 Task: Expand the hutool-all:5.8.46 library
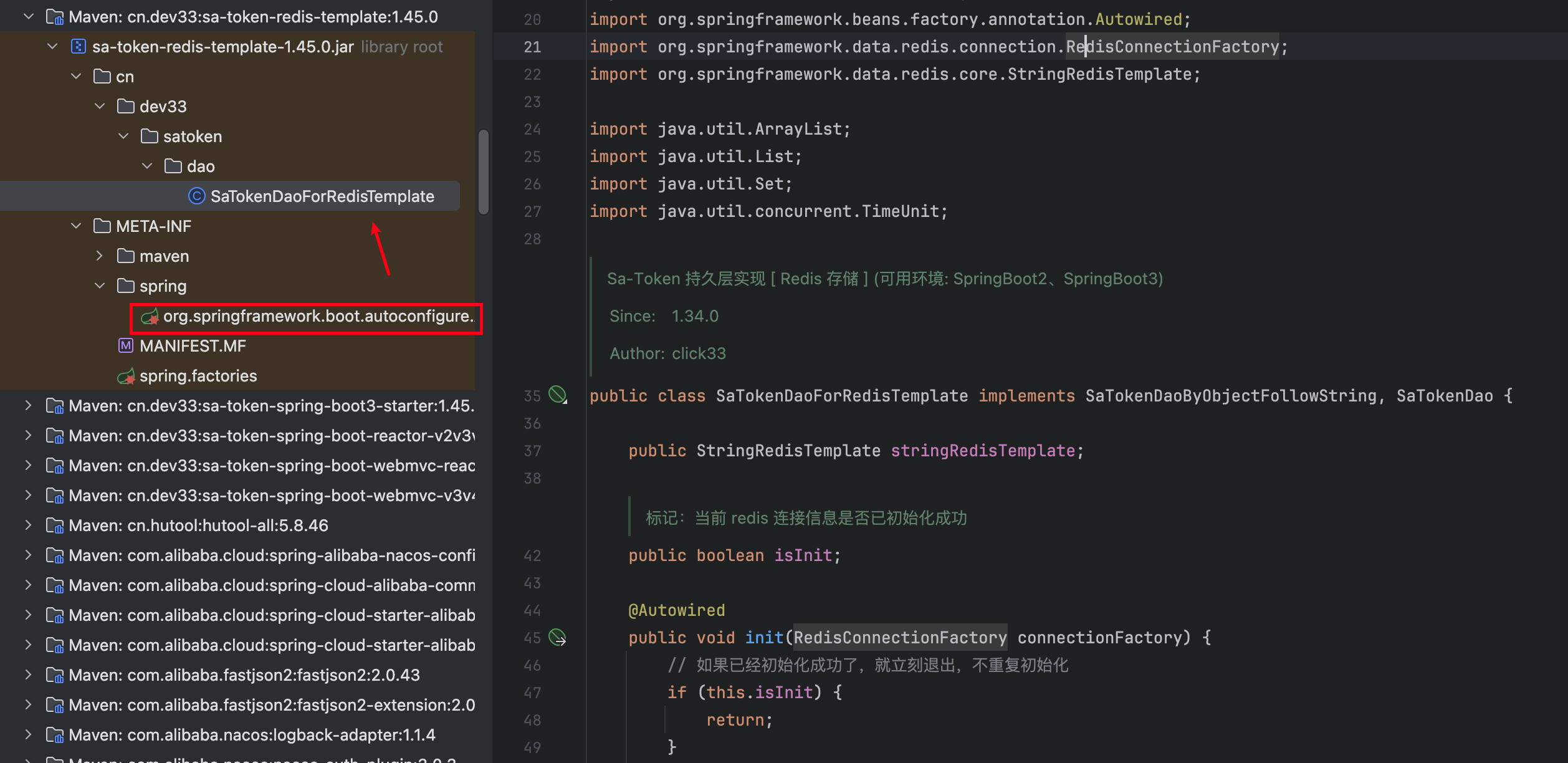[29, 525]
